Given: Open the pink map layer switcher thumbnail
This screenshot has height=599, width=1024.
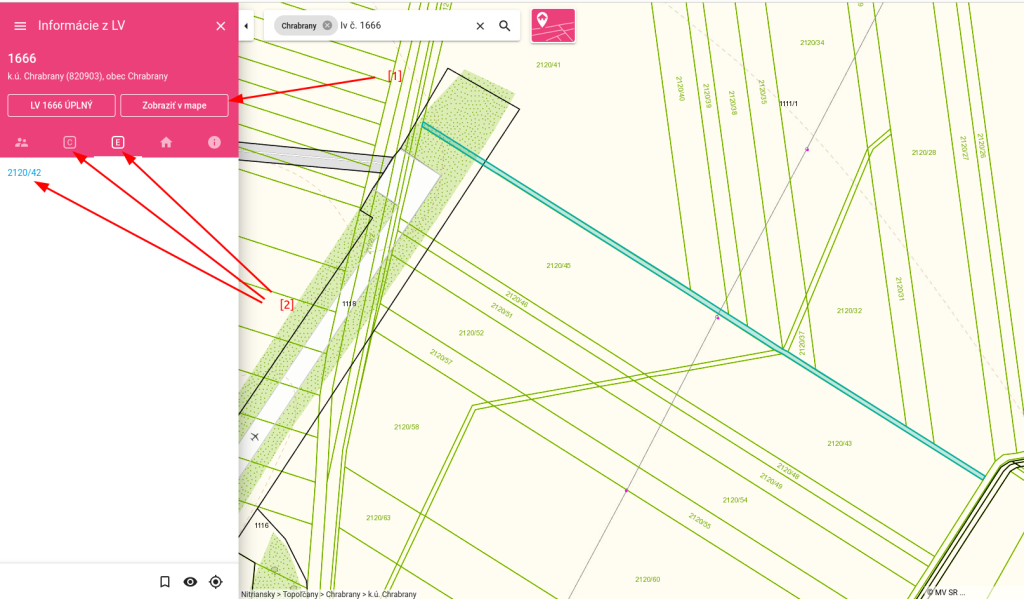Looking at the screenshot, I should click(x=553, y=25).
